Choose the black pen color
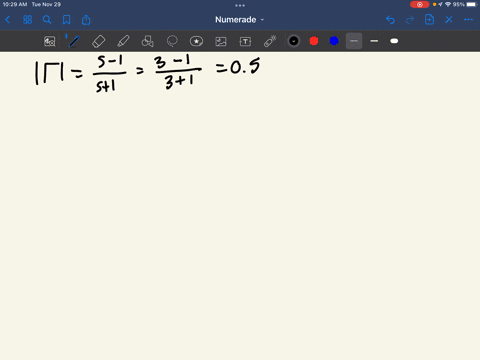The width and height of the screenshot is (480, 360). click(x=294, y=41)
